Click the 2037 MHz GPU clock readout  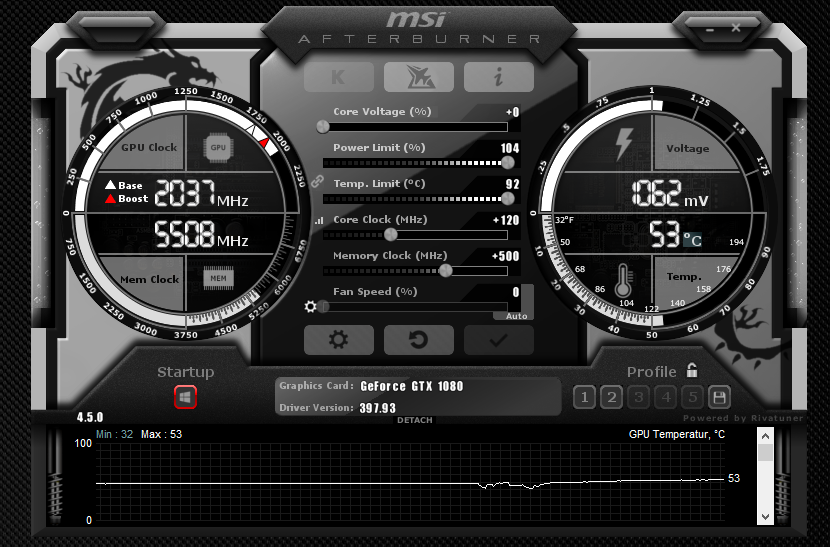(201, 193)
